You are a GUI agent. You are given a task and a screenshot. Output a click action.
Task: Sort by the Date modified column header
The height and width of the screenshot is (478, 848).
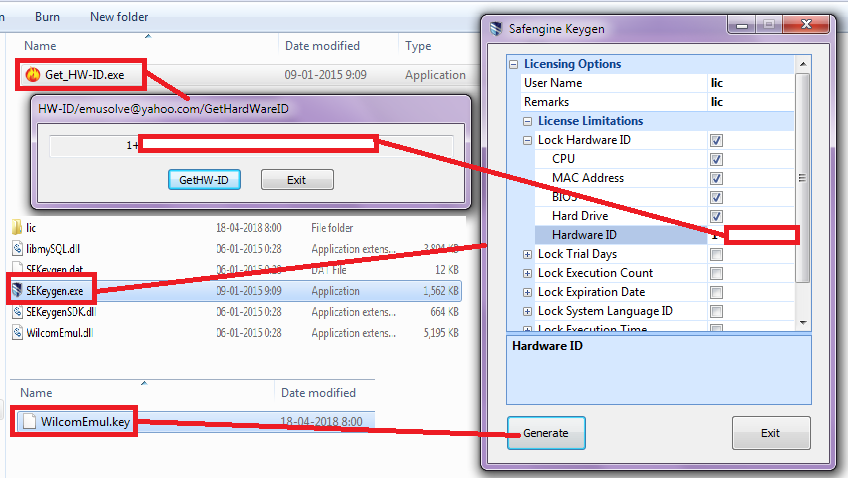click(322, 46)
